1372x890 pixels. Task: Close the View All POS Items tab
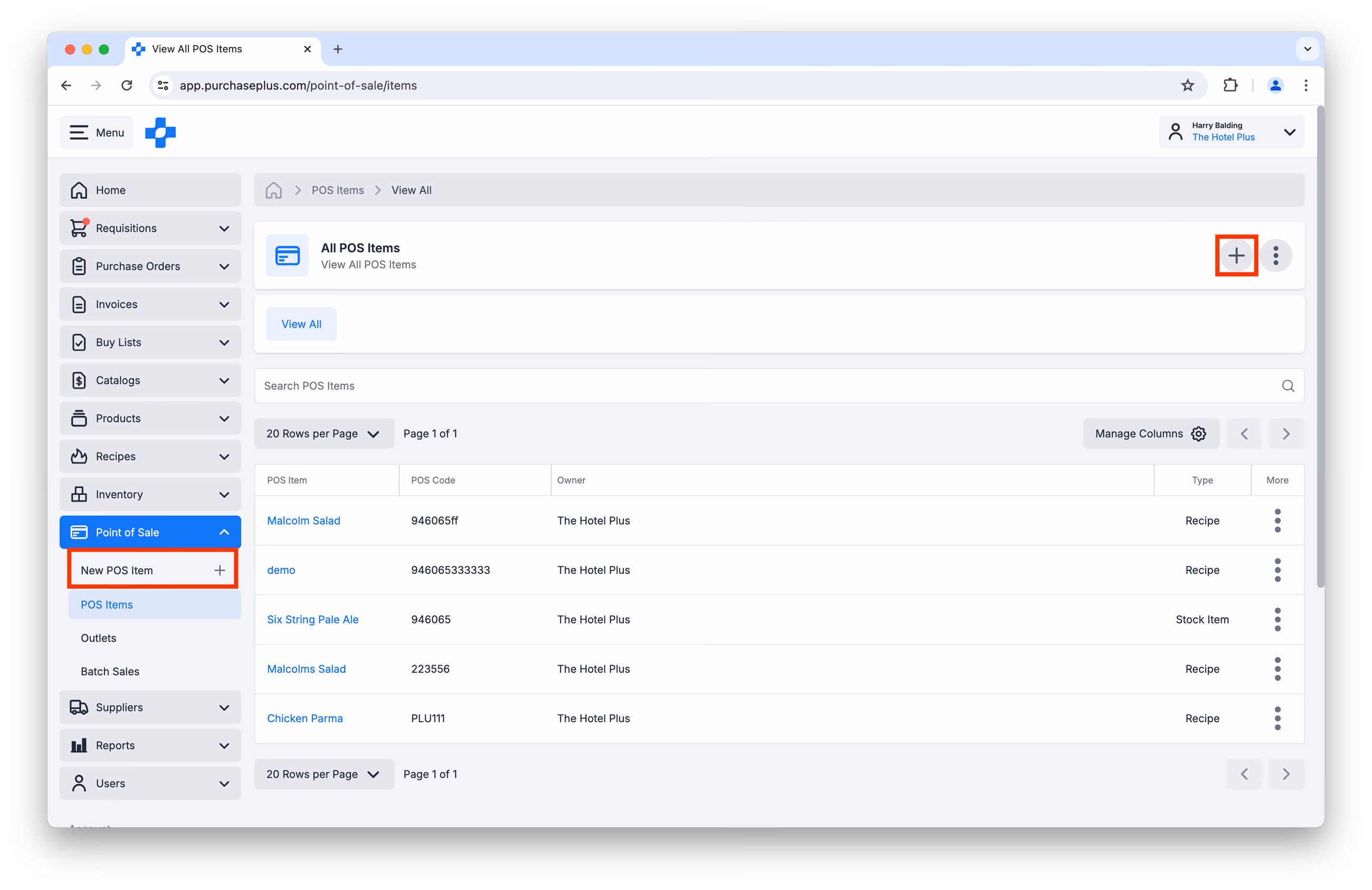tap(307, 49)
